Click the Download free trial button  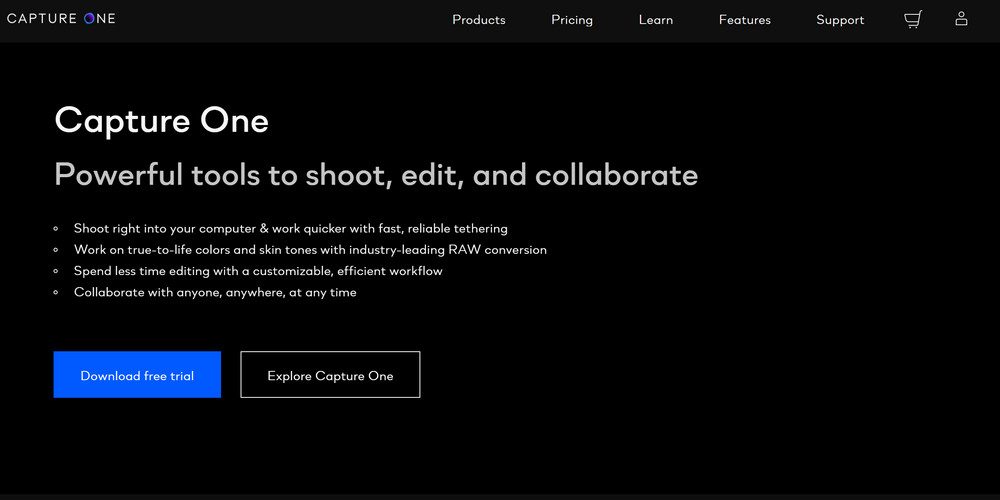click(137, 374)
